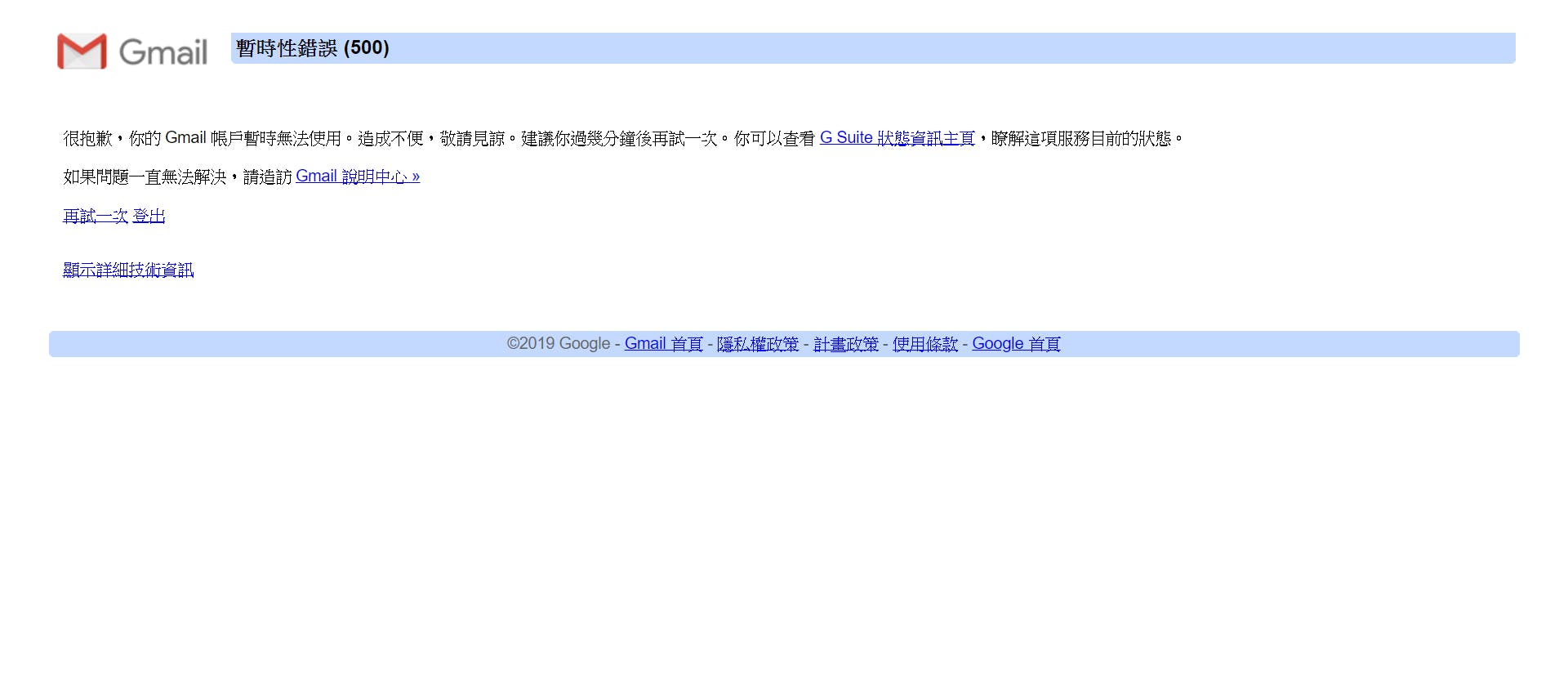Image resolution: width=1568 pixels, height=688 pixels.
Task: Open the 隱私權政策 footer link
Action: coord(758,344)
